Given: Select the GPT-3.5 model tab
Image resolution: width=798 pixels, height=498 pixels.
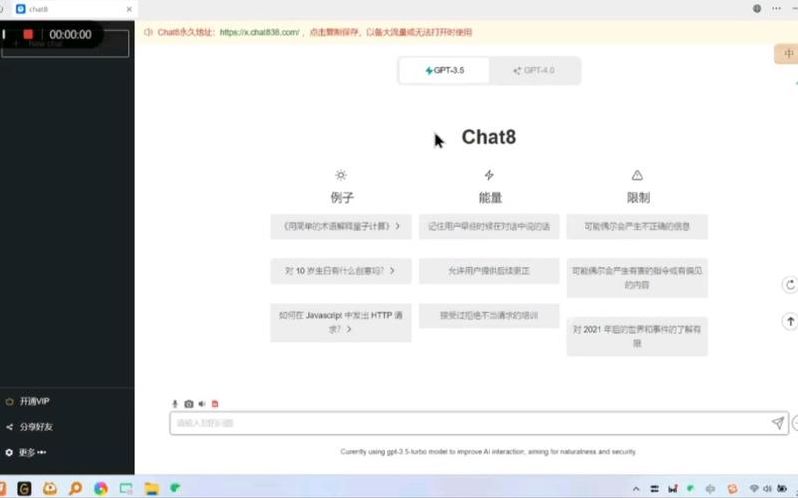Looking at the screenshot, I should coord(444,70).
